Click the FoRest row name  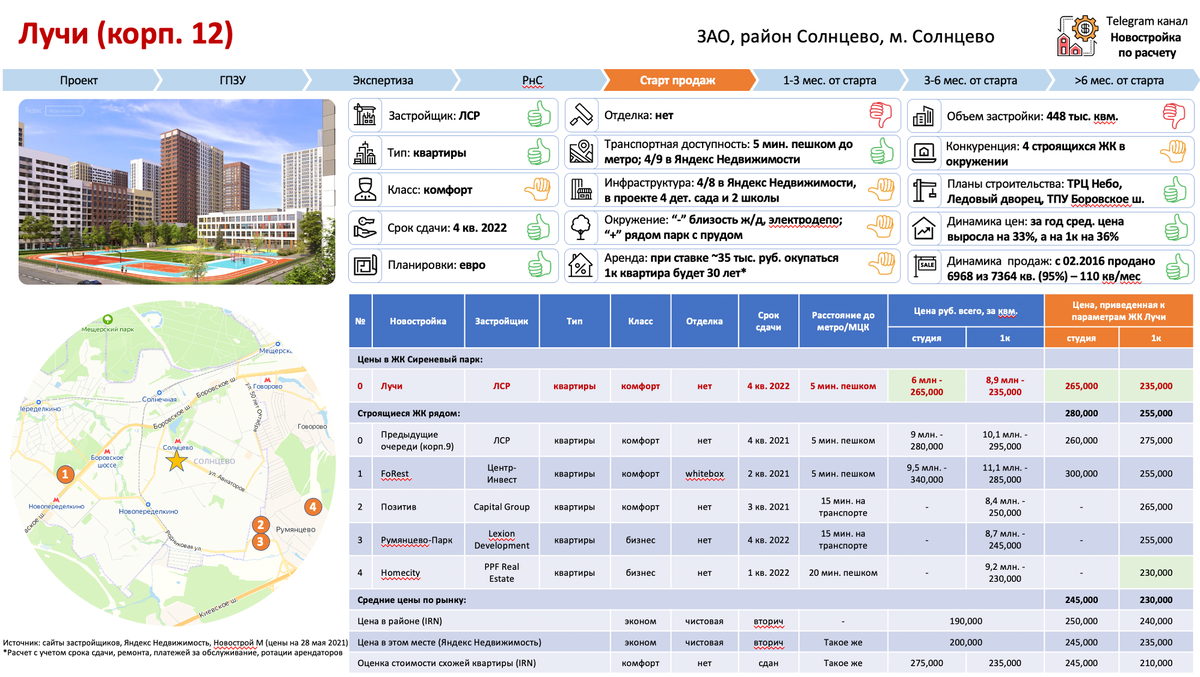(x=396, y=474)
